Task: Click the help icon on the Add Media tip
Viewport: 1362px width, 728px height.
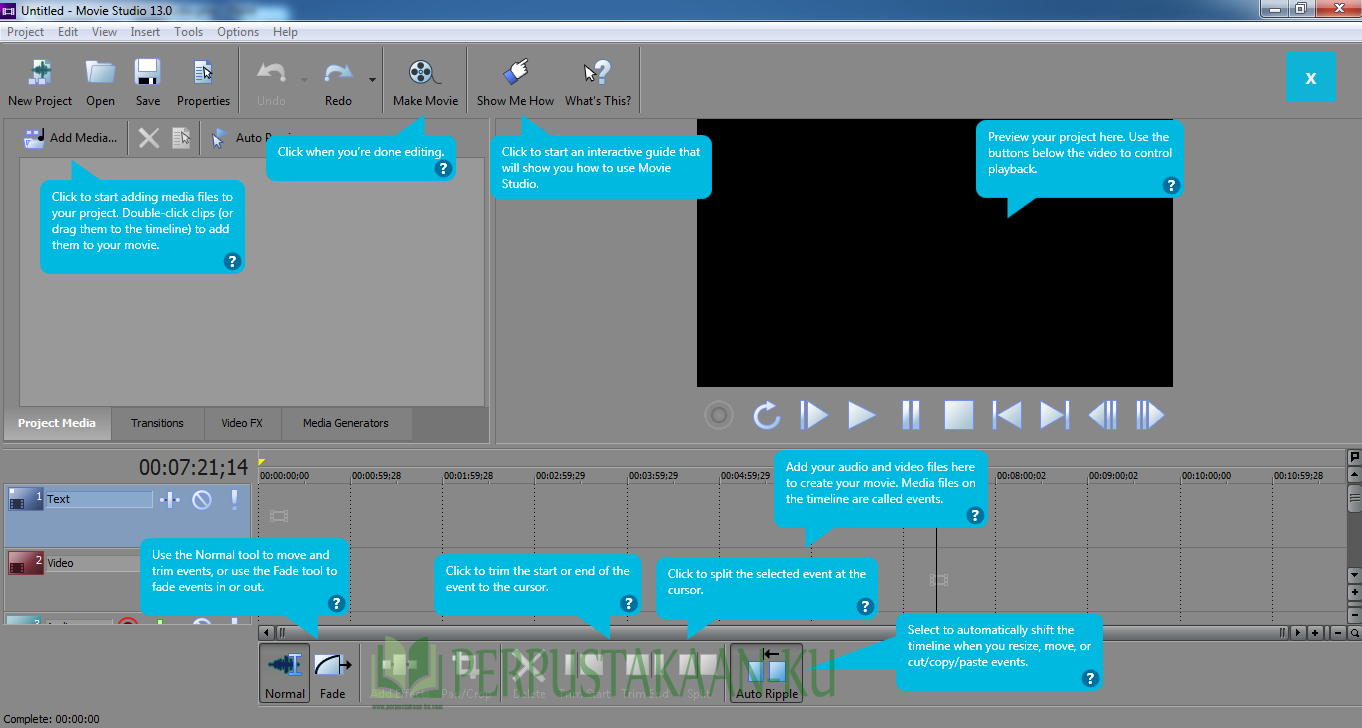Action: pos(232,261)
